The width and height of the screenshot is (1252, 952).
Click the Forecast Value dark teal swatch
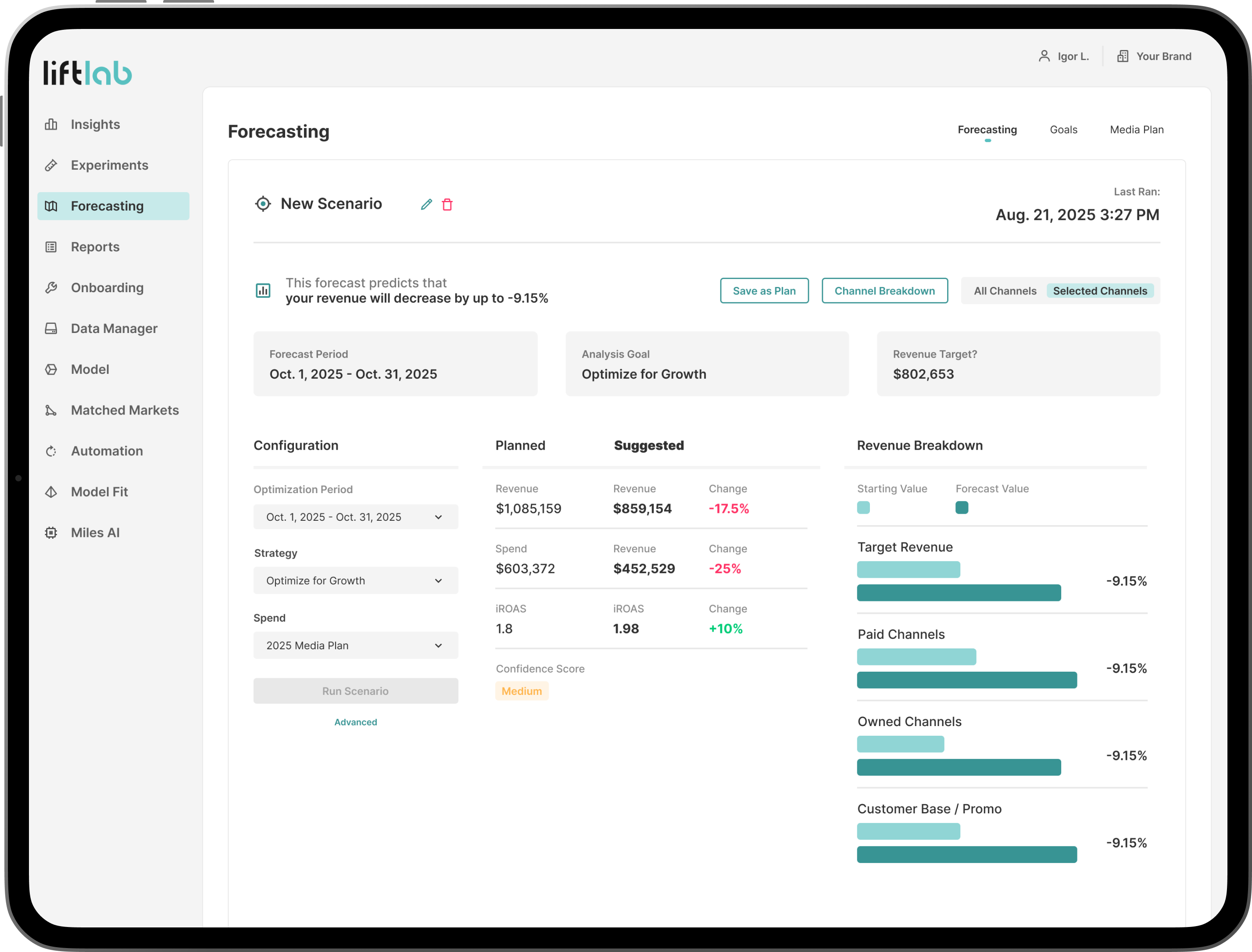point(962,507)
